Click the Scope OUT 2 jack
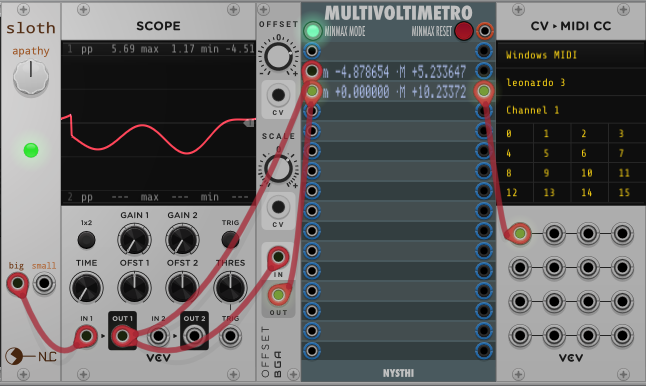 [194, 336]
